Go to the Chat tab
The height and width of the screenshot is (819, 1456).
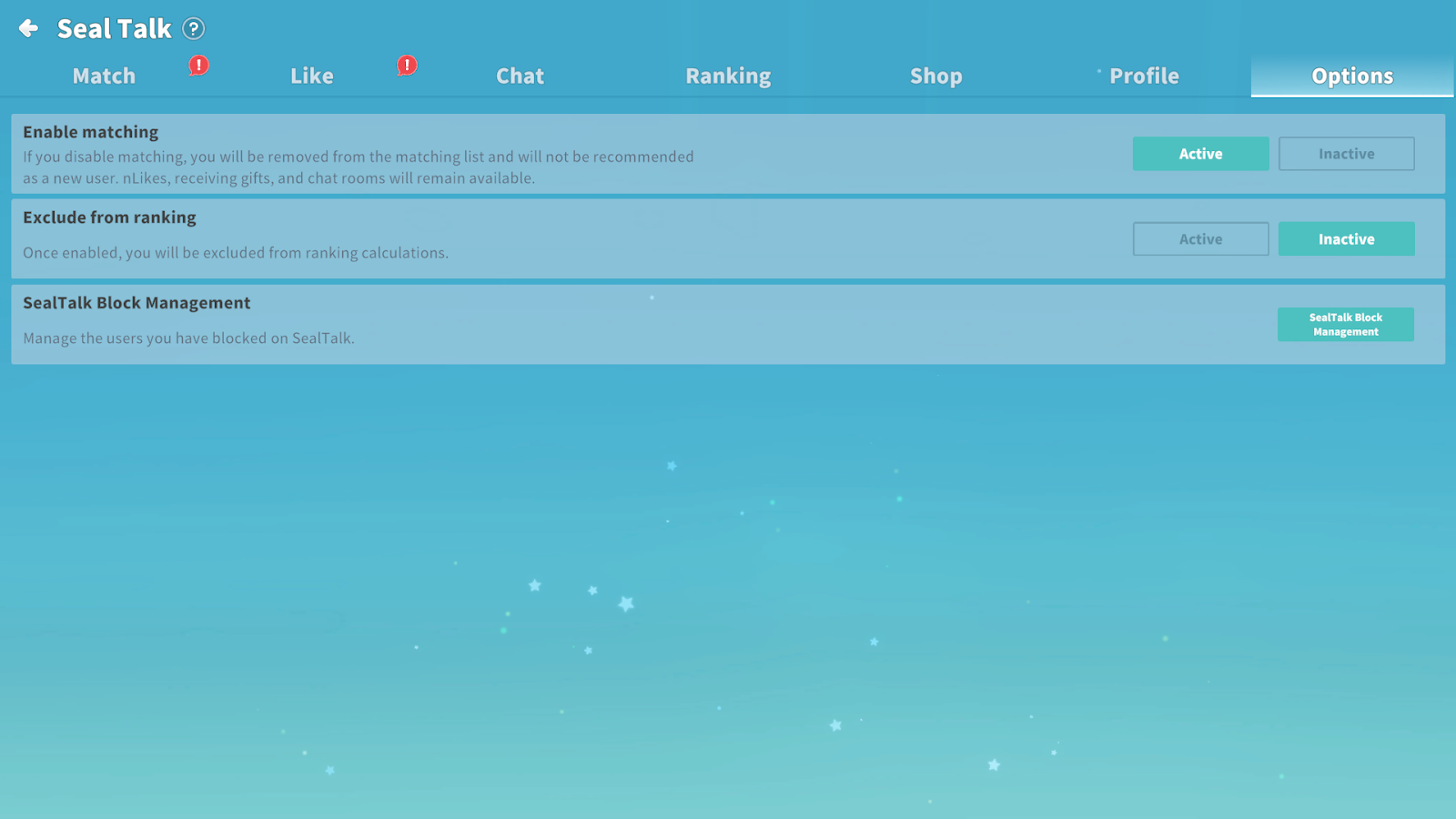click(x=520, y=76)
